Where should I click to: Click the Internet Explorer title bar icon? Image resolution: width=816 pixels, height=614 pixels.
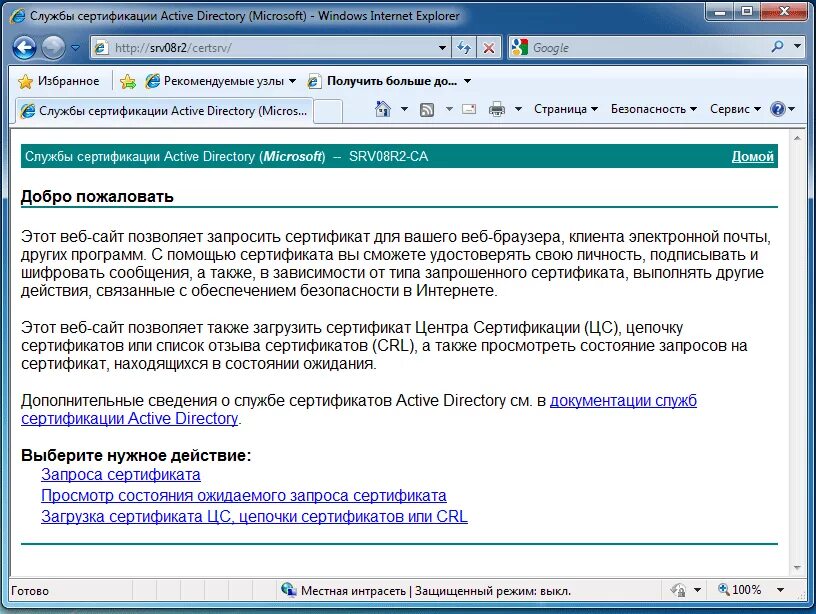tap(17, 16)
